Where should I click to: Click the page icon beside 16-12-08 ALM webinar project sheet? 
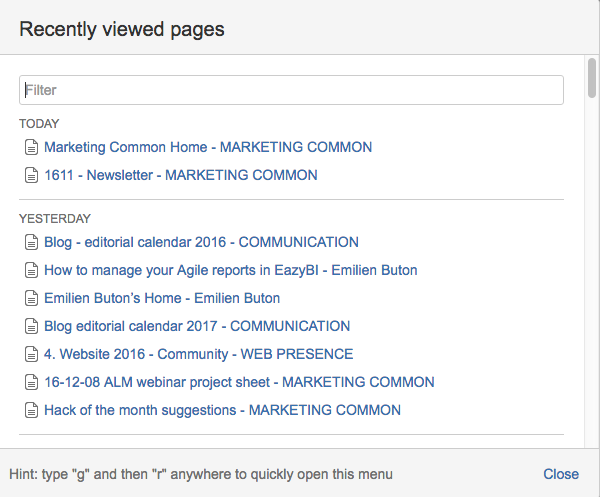click(x=31, y=382)
